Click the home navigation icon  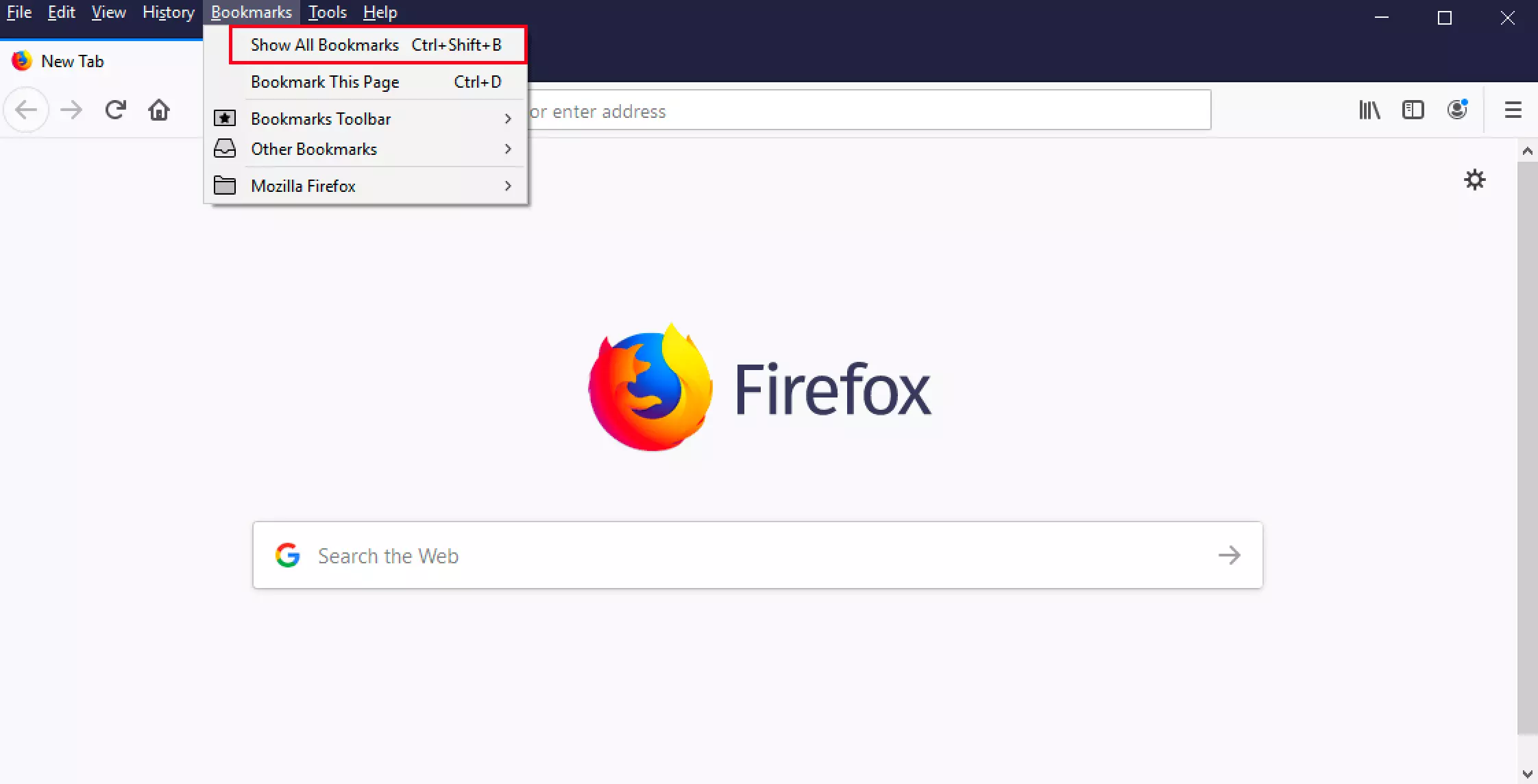click(159, 110)
